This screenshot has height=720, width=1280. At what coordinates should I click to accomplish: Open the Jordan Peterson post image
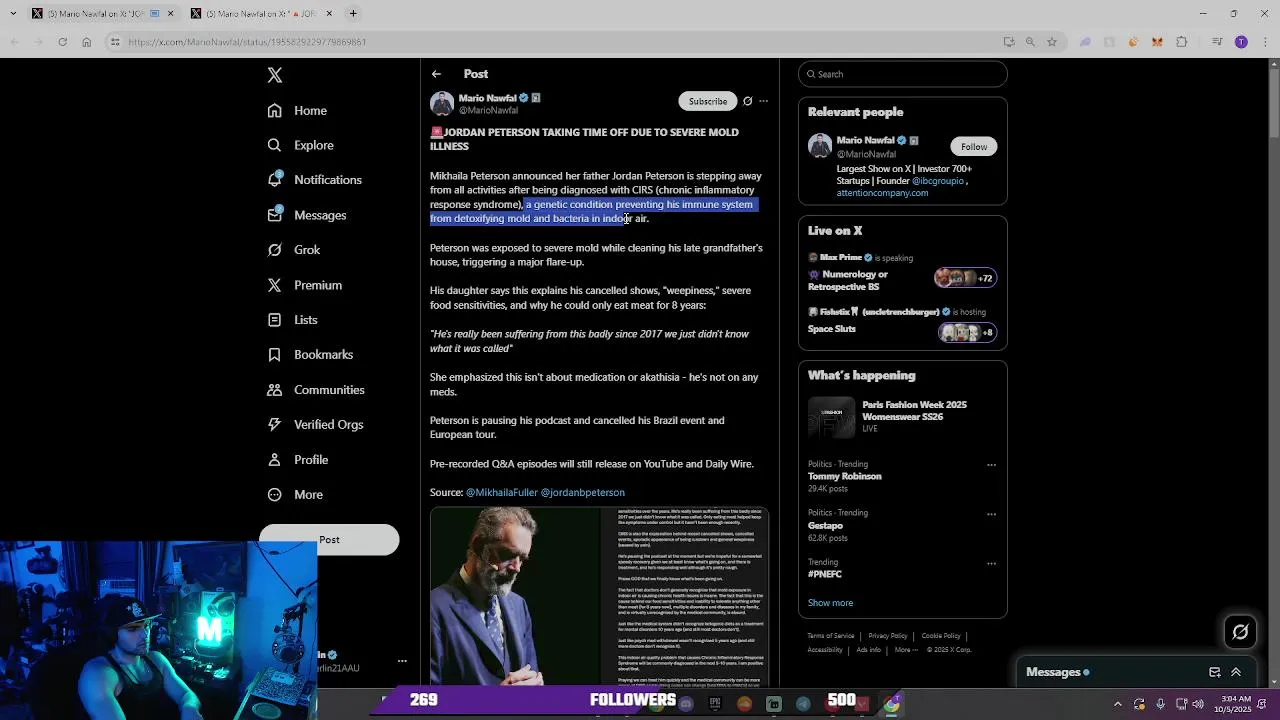[599, 596]
